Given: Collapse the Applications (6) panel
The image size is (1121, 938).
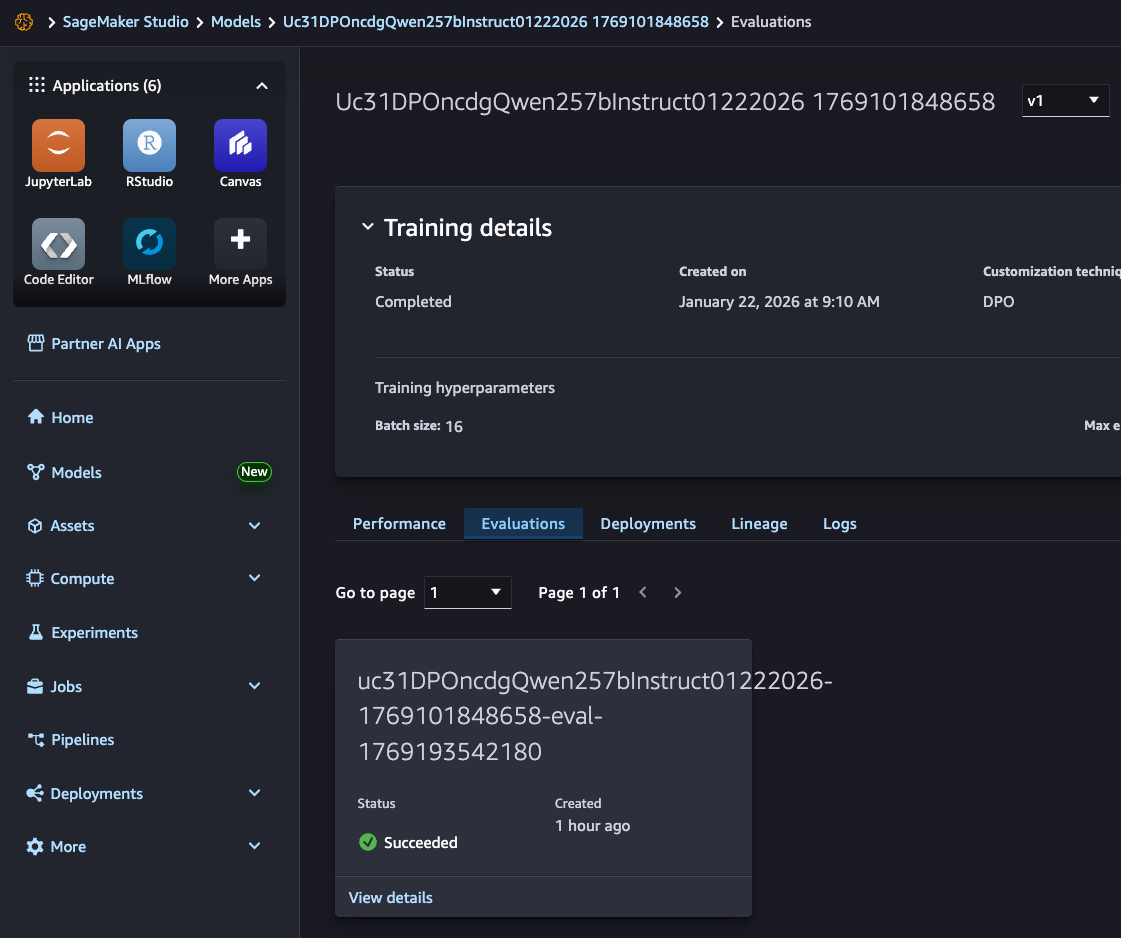Looking at the screenshot, I should pyautogui.click(x=262, y=86).
